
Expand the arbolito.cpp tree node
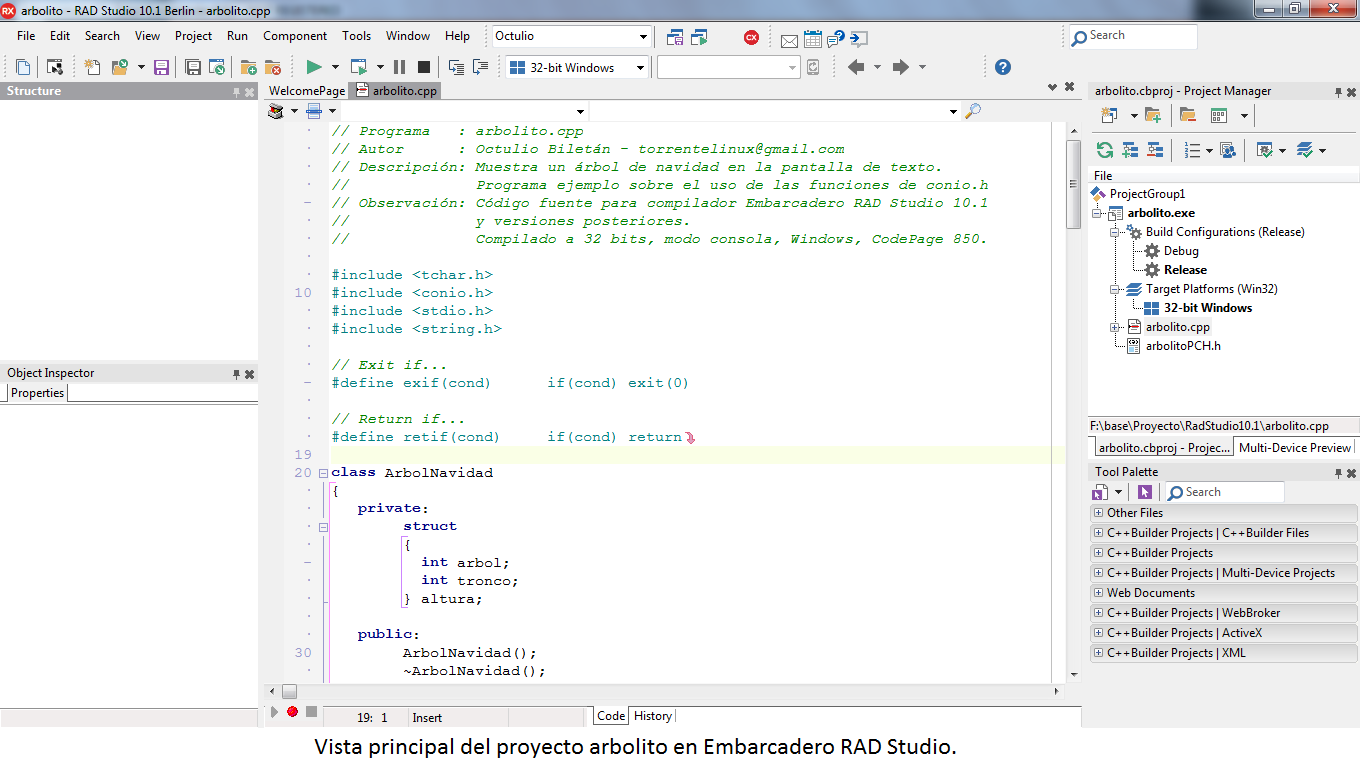point(1115,327)
